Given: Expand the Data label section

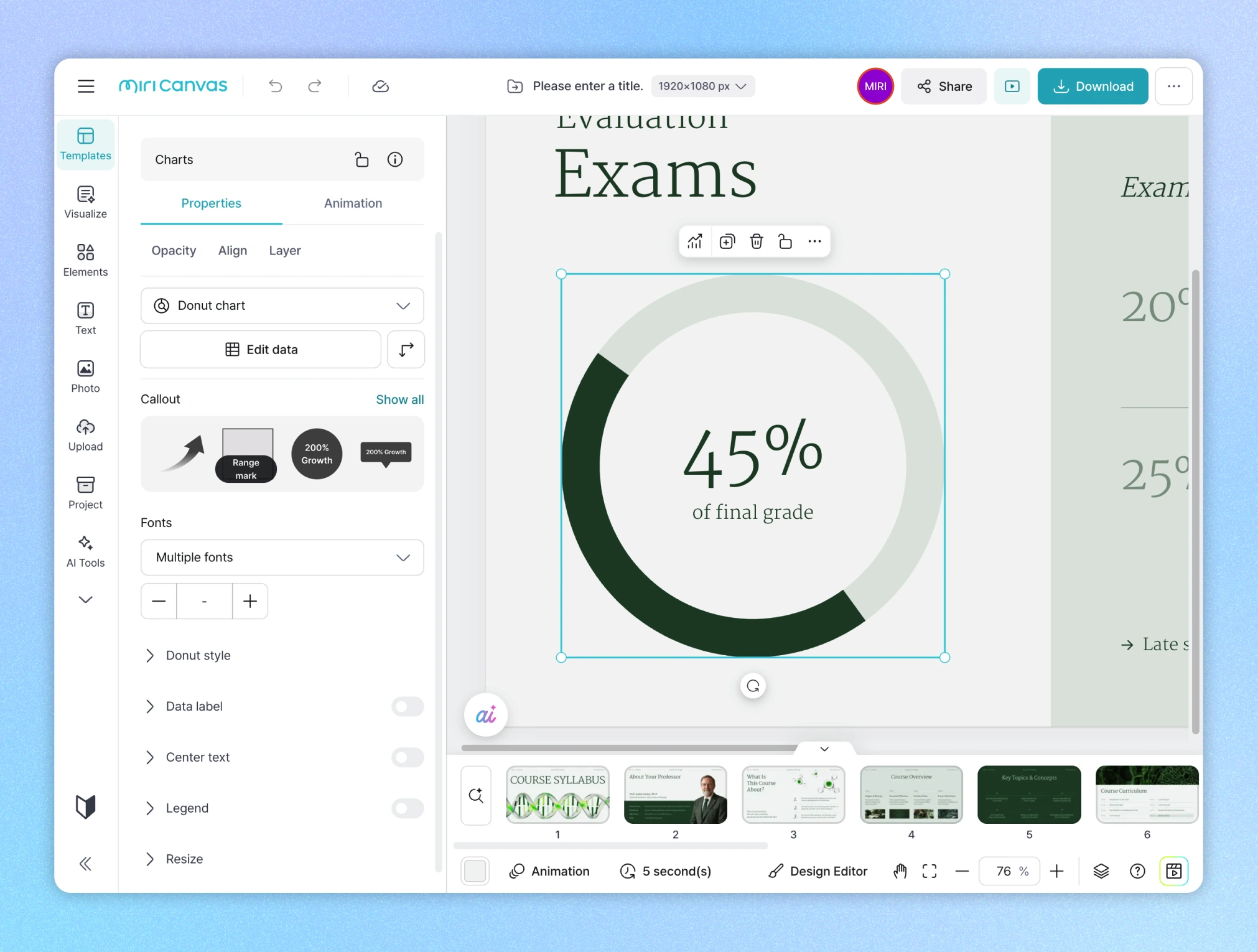Looking at the screenshot, I should pyautogui.click(x=184, y=706).
